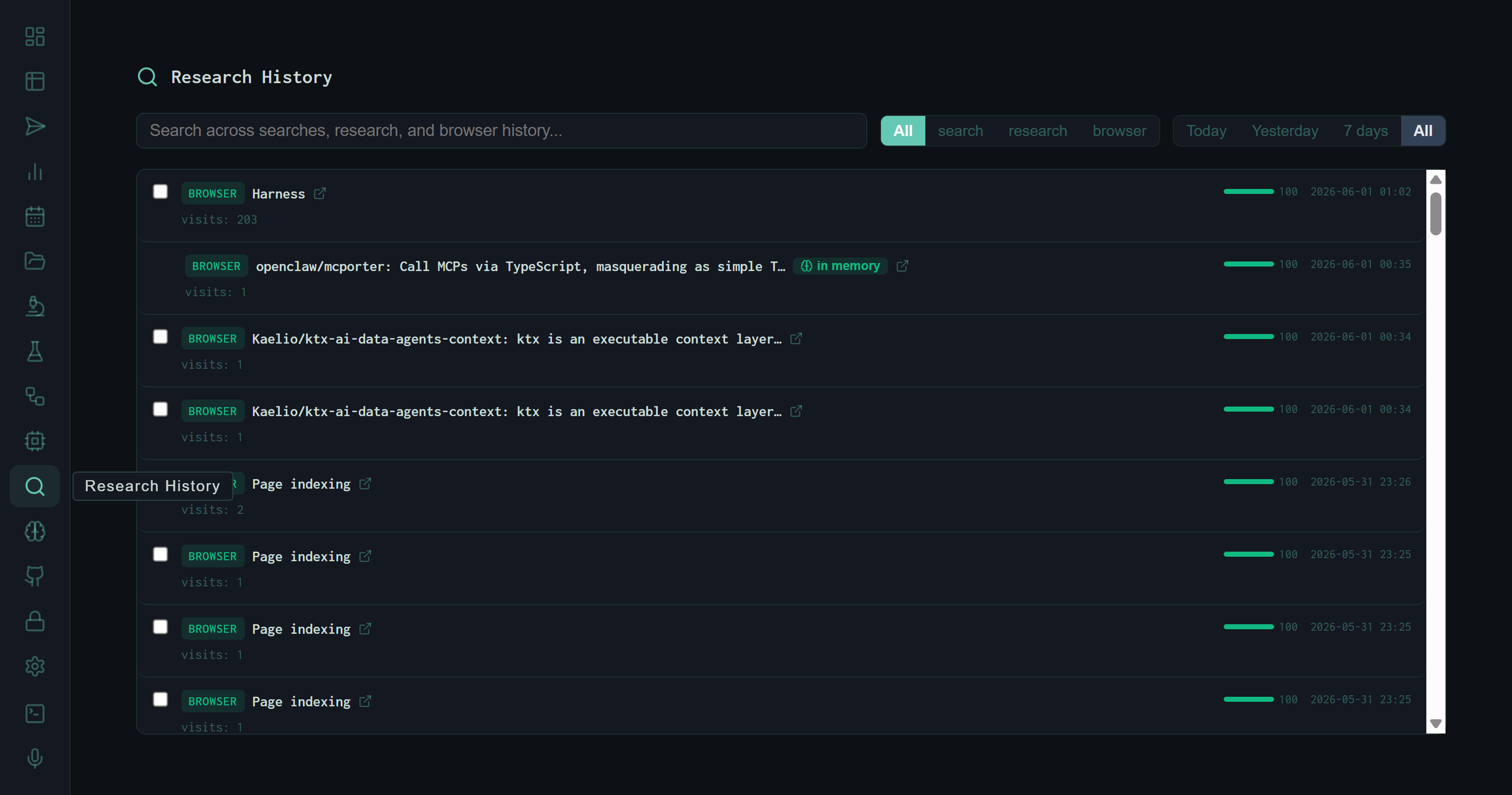Open the calendar sidebar icon
The image size is (1512, 795).
(35, 217)
